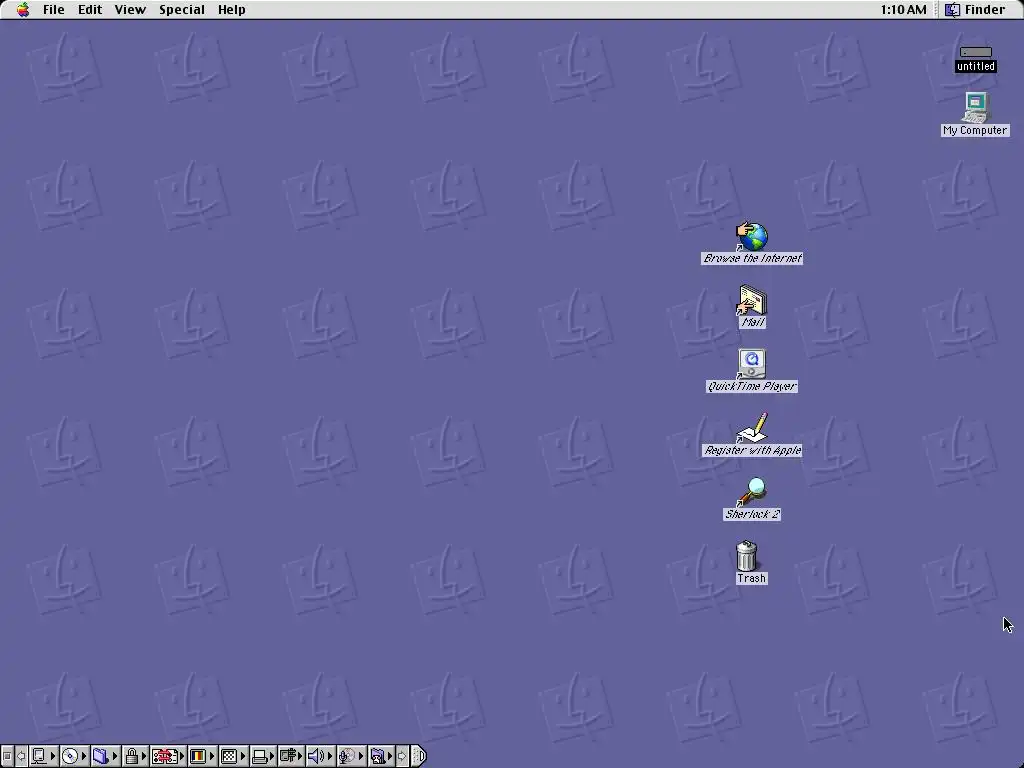
Task: Click the Control Strip left scroll arrow
Action: [x=21, y=756]
